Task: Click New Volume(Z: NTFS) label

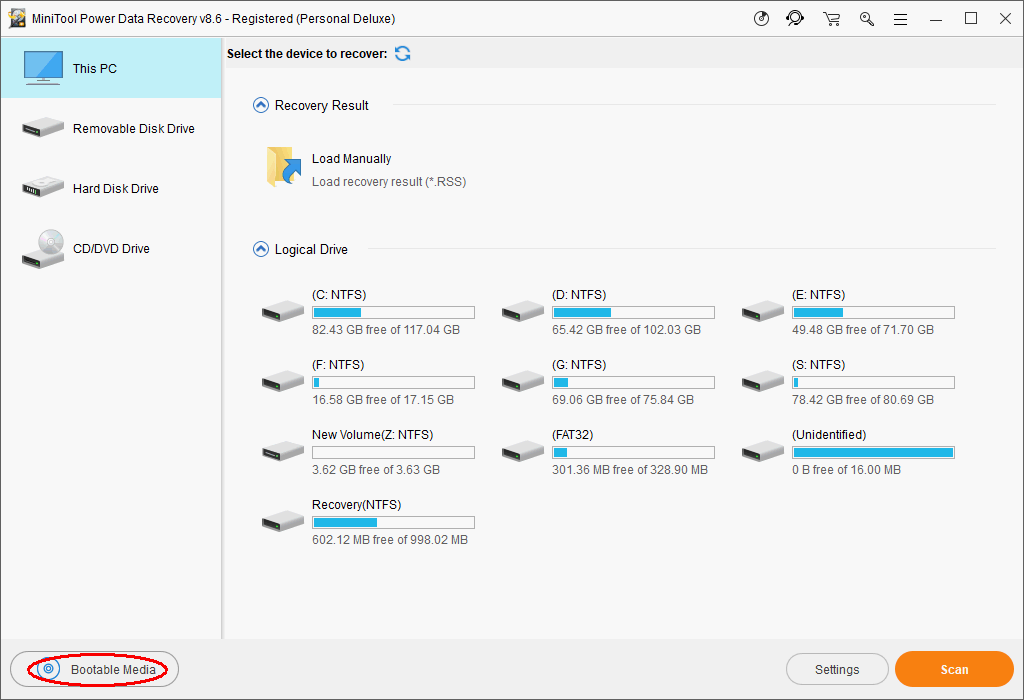Action: point(372,434)
